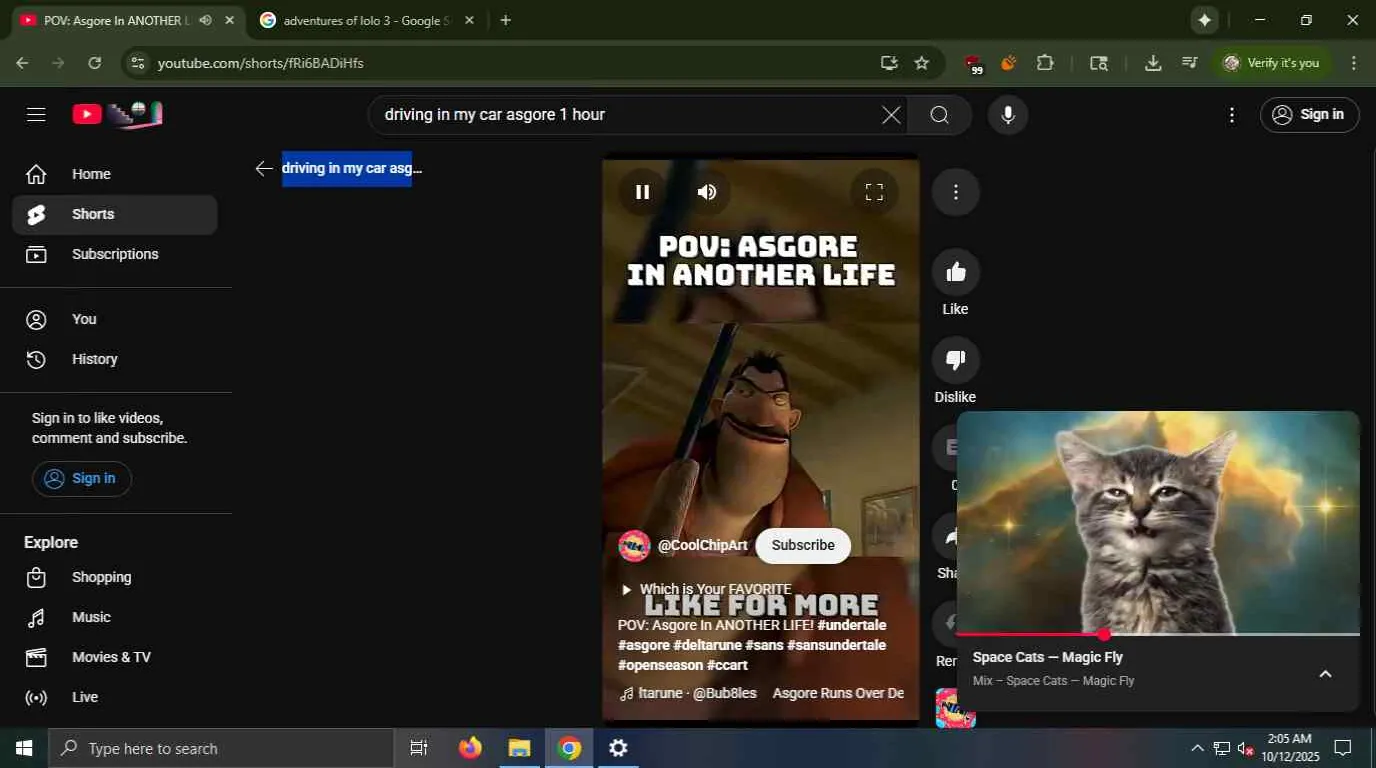Open Movies & TV under Explore
1376x768 pixels.
115,657
